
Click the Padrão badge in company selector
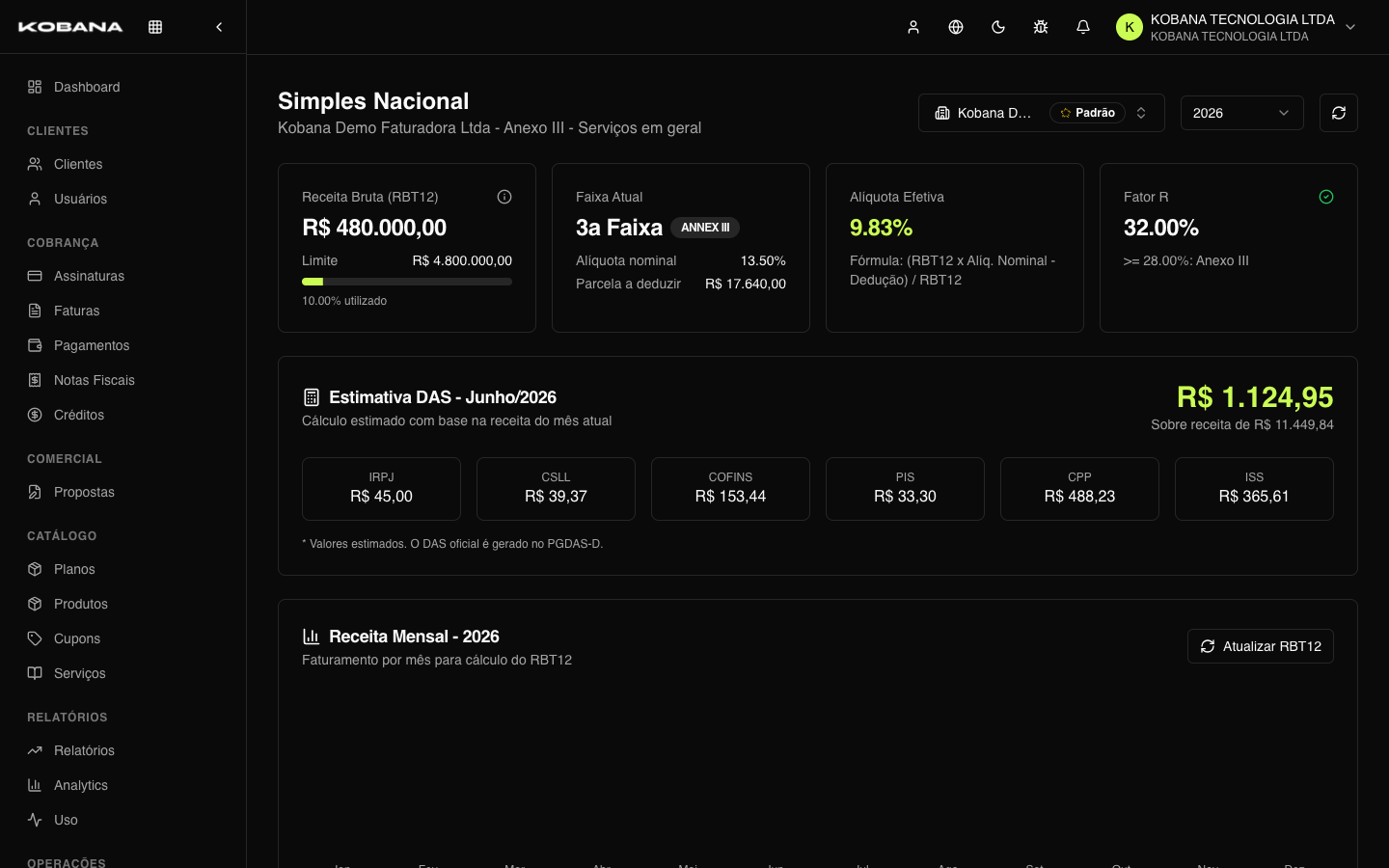(1087, 113)
